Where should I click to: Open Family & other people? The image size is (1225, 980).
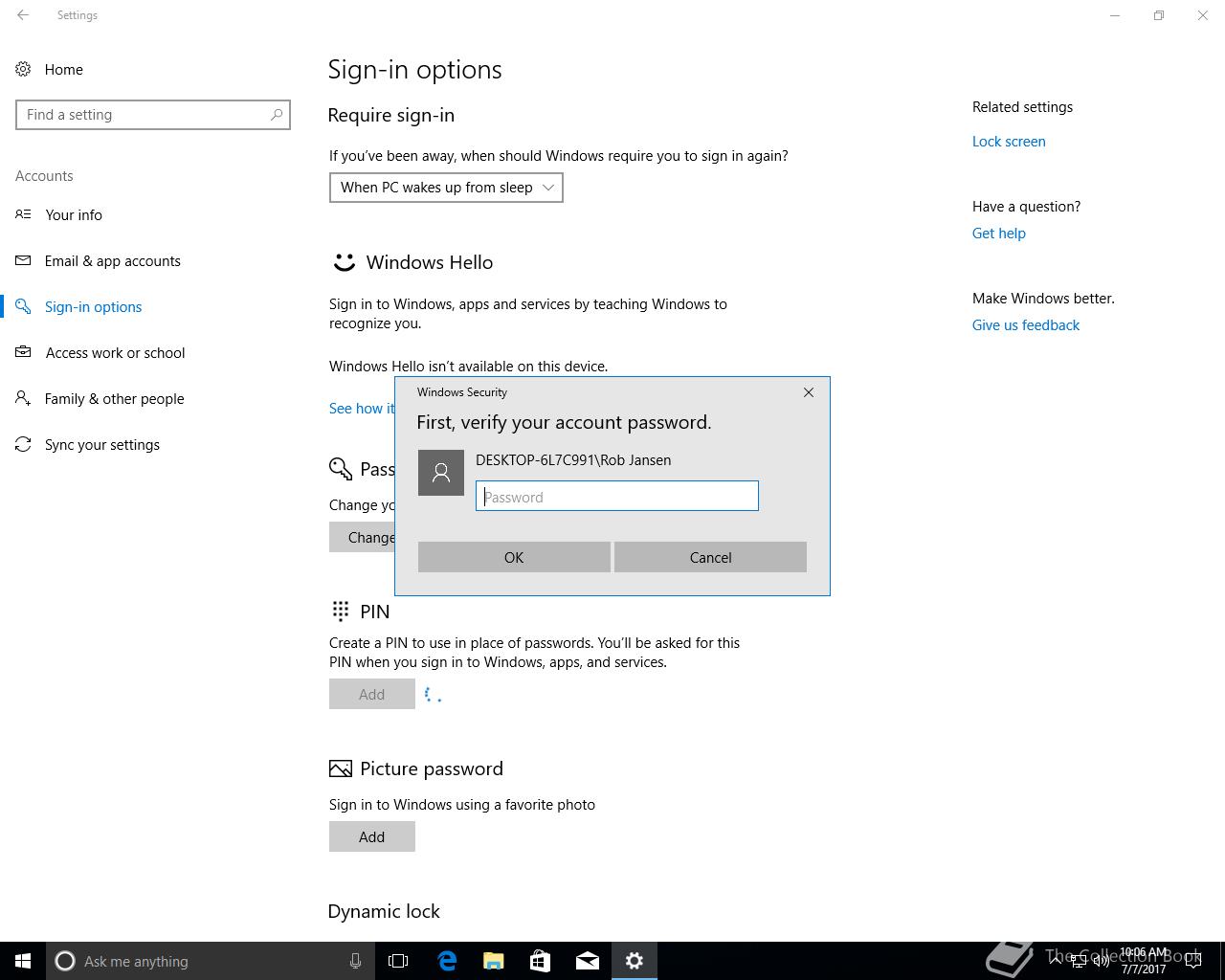point(115,398)
